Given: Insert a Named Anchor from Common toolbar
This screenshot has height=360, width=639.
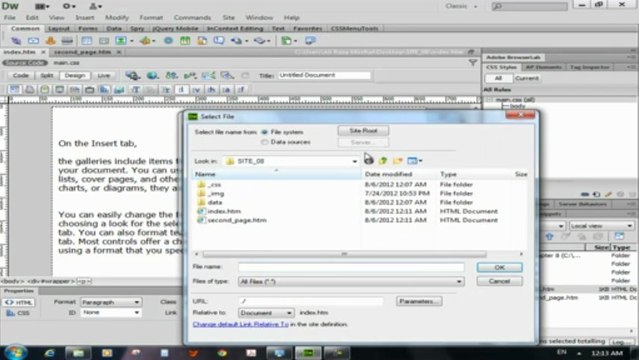Looking at the screenshot, I should (x=50, y=41).
